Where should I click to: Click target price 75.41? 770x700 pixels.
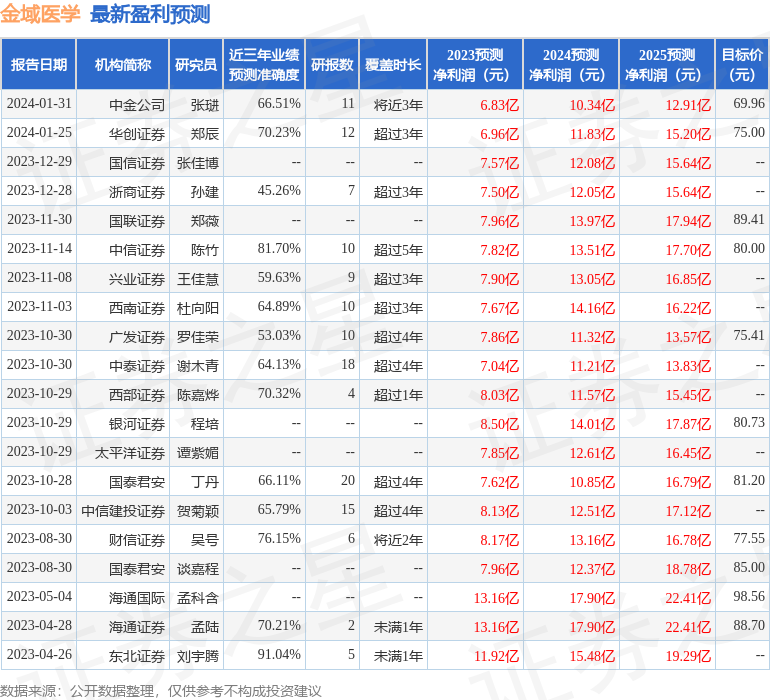749,336
